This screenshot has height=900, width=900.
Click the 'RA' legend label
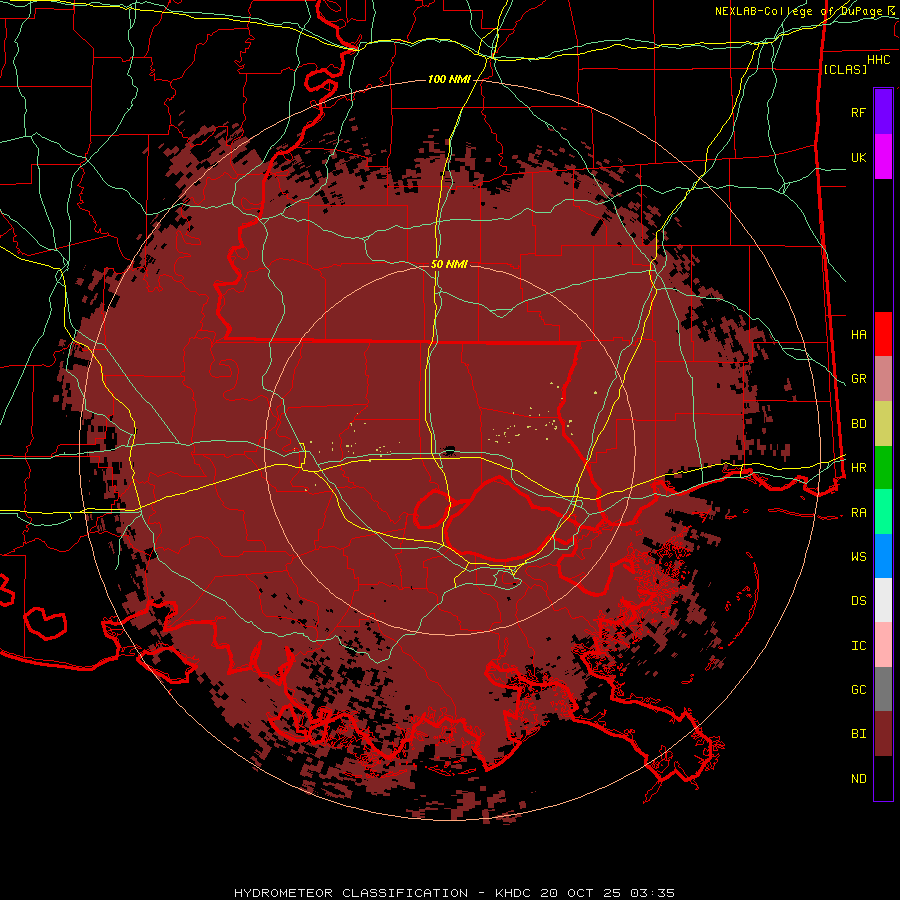coord(858,513)
